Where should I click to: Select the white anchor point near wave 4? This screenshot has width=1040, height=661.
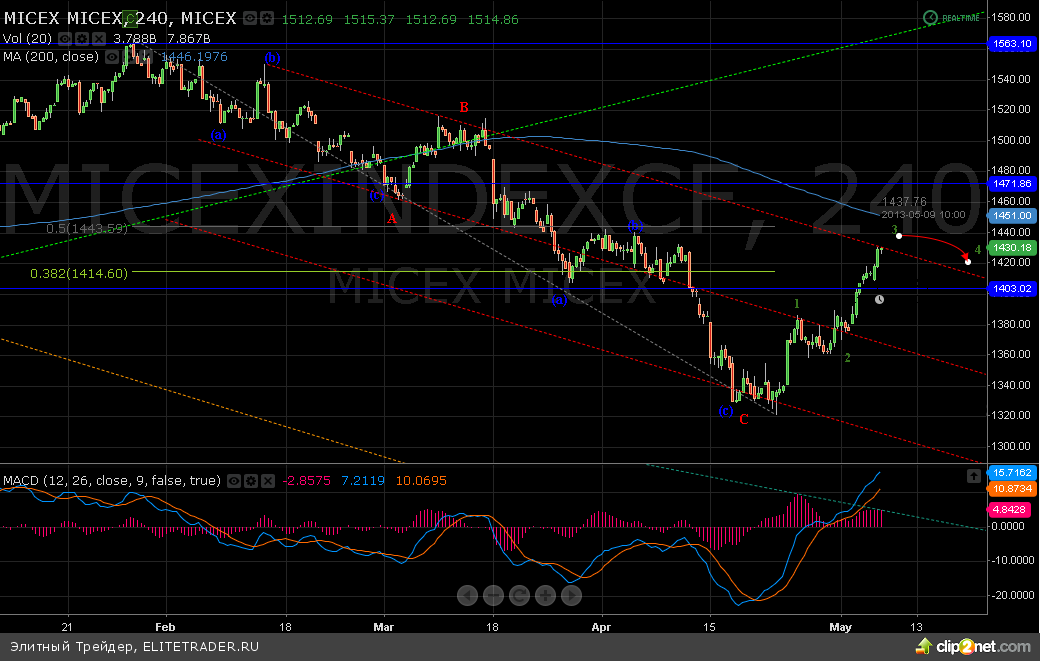pyautogui.click(x=968, y=262)
